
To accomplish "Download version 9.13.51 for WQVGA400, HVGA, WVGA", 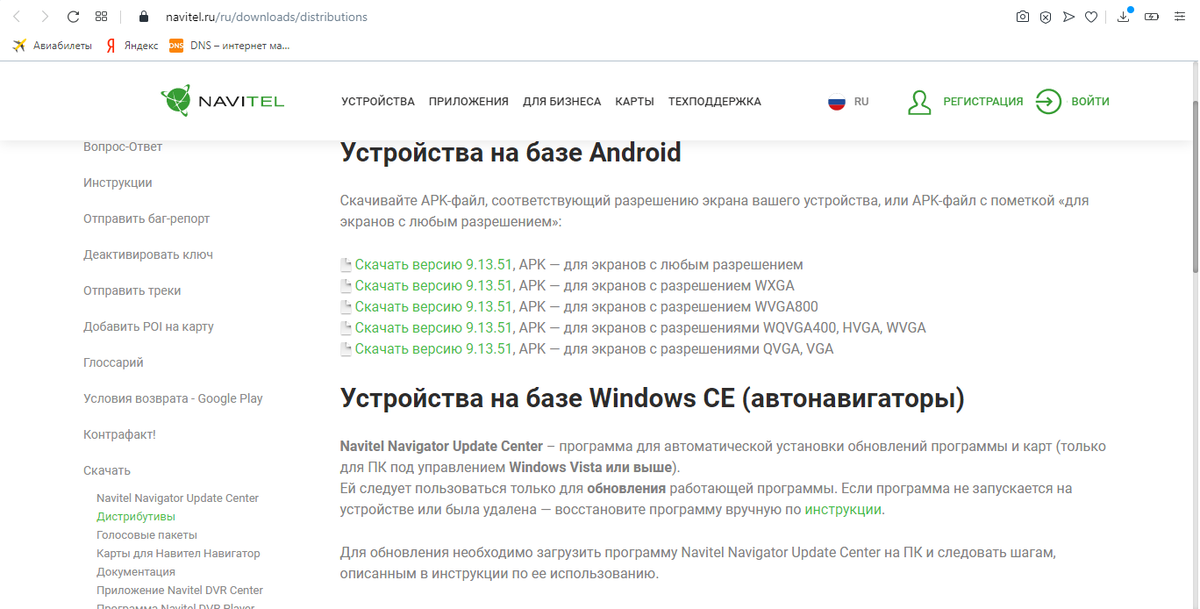I will click(434, 328).
